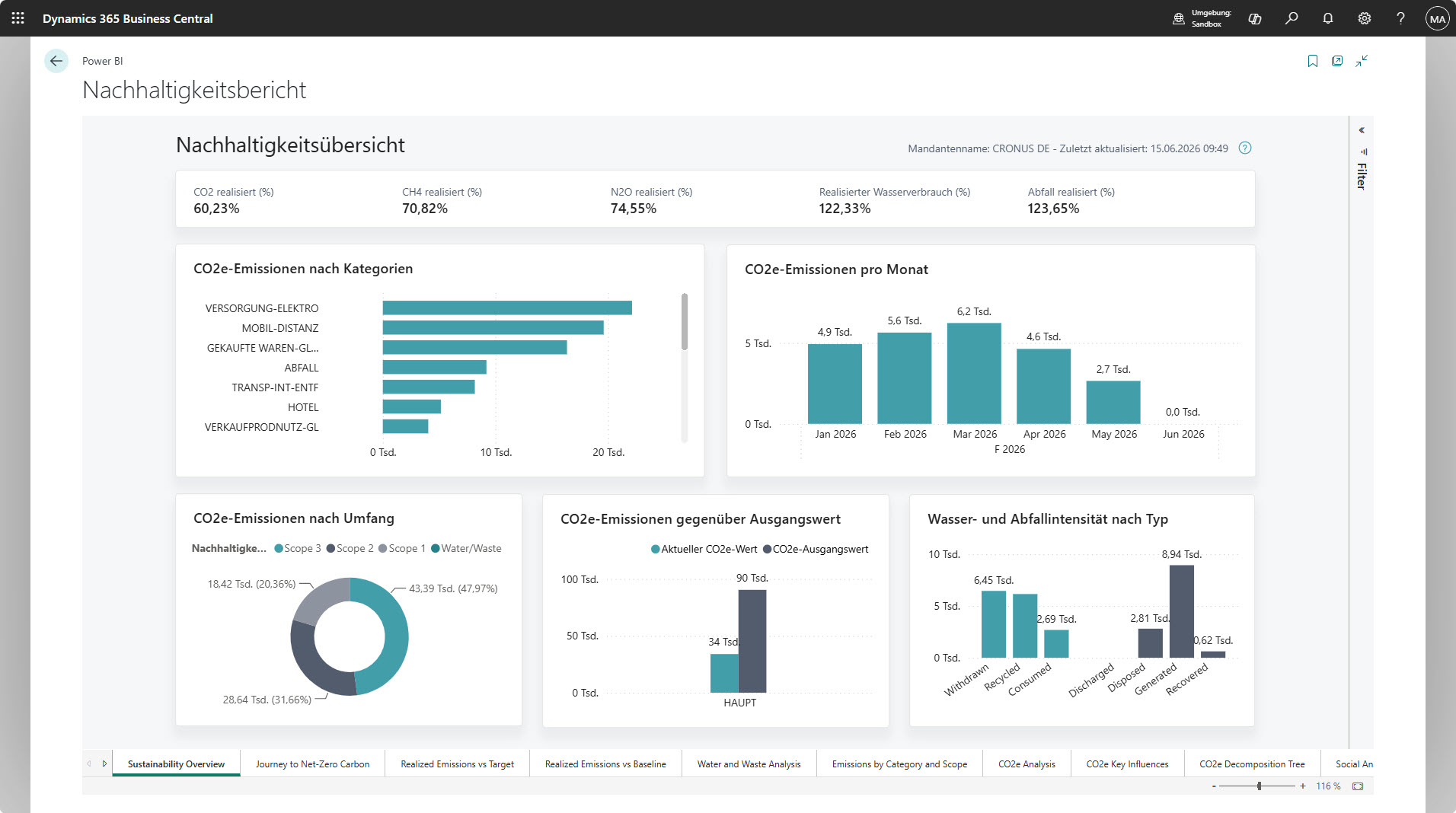Click the zoom out minus button

[1214, 786]
